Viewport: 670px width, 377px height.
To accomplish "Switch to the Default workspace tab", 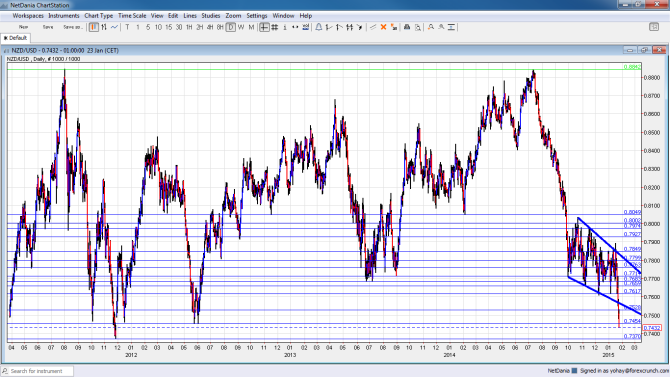I will tap(15, 38).
